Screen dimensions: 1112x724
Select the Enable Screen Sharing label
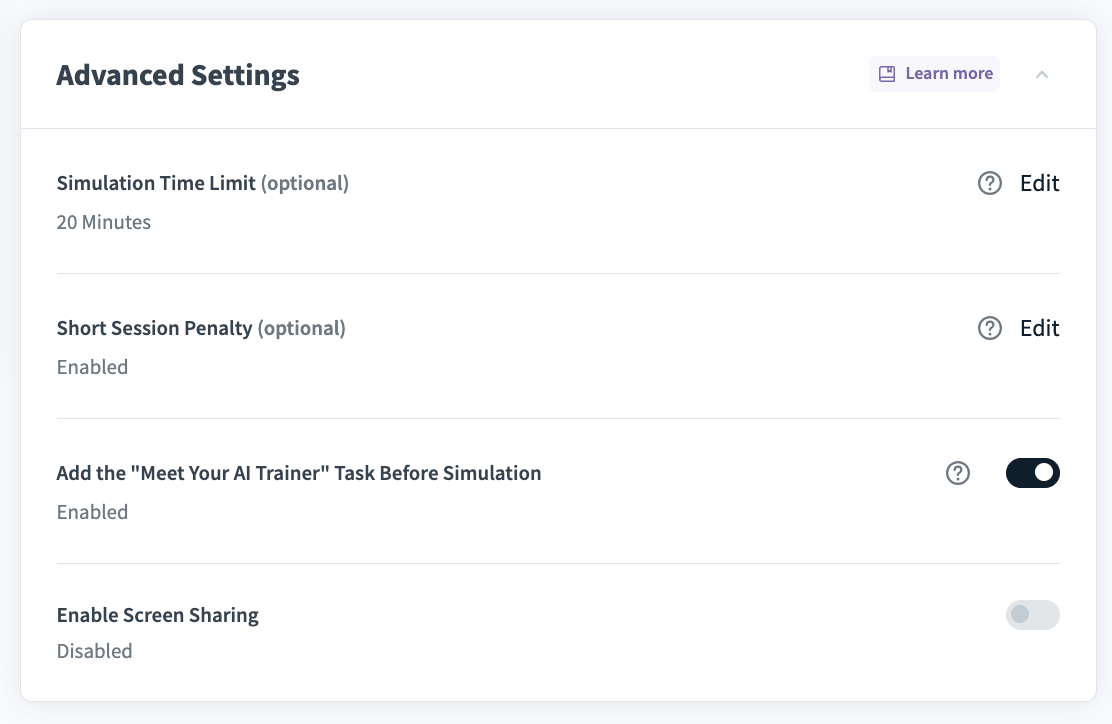click(158, 616)
